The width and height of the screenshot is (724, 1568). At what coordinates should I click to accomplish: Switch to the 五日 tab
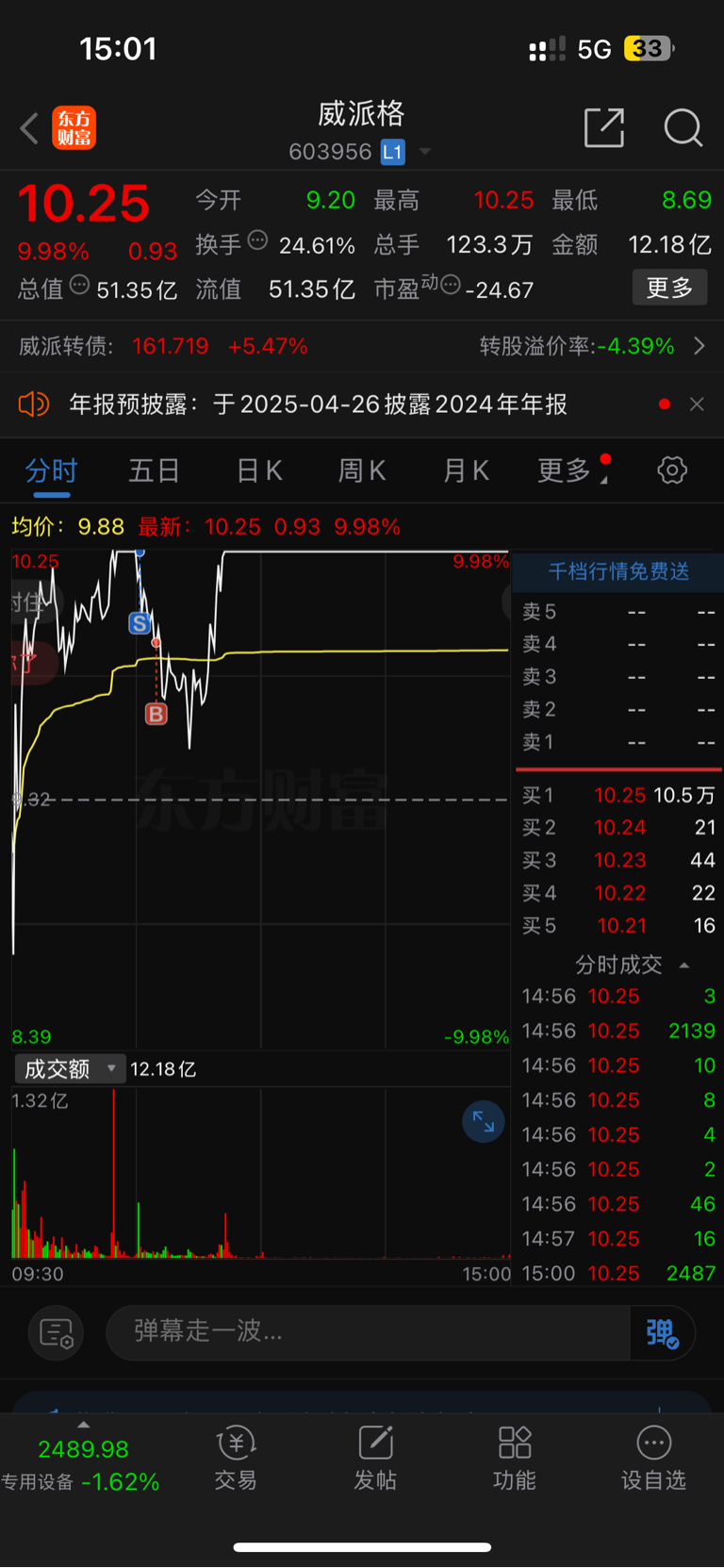(154, 470)
